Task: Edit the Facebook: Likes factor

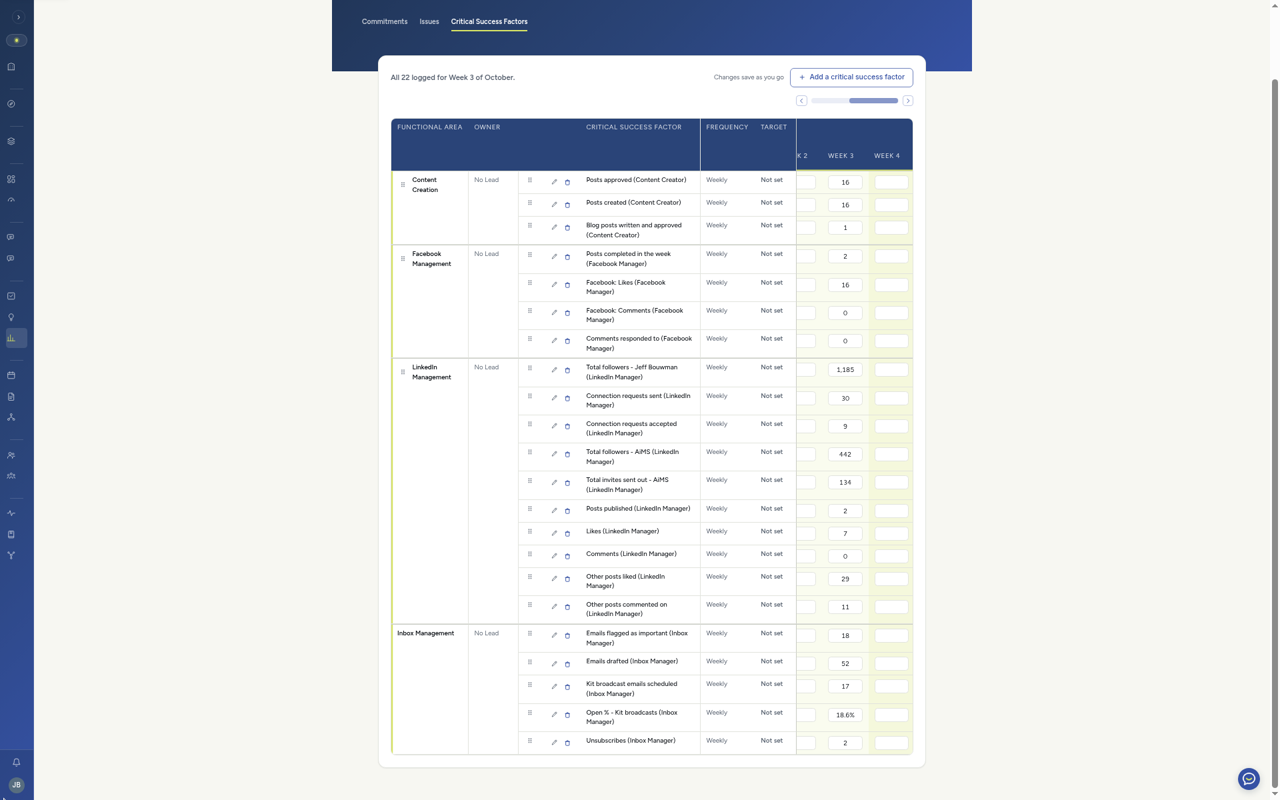Action: pos(554,285)
